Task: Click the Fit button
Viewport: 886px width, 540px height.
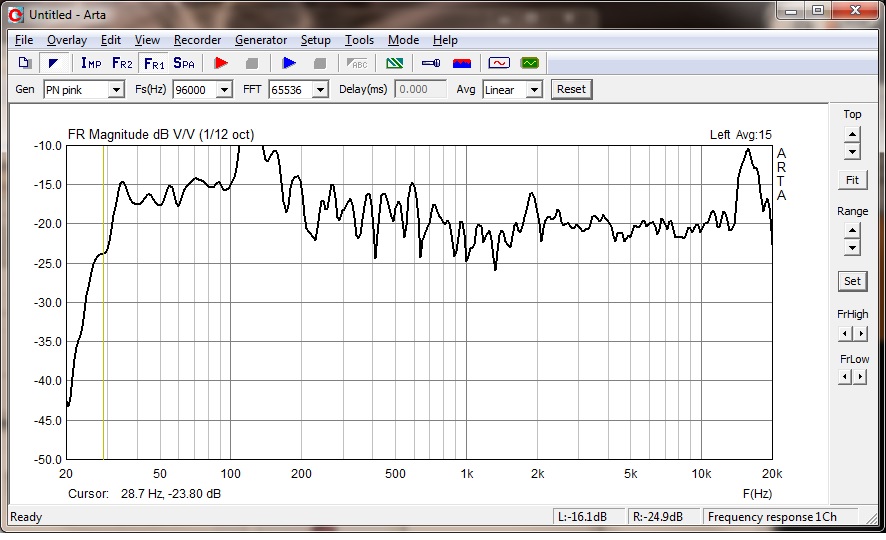Action: click(x=852, y=180)
